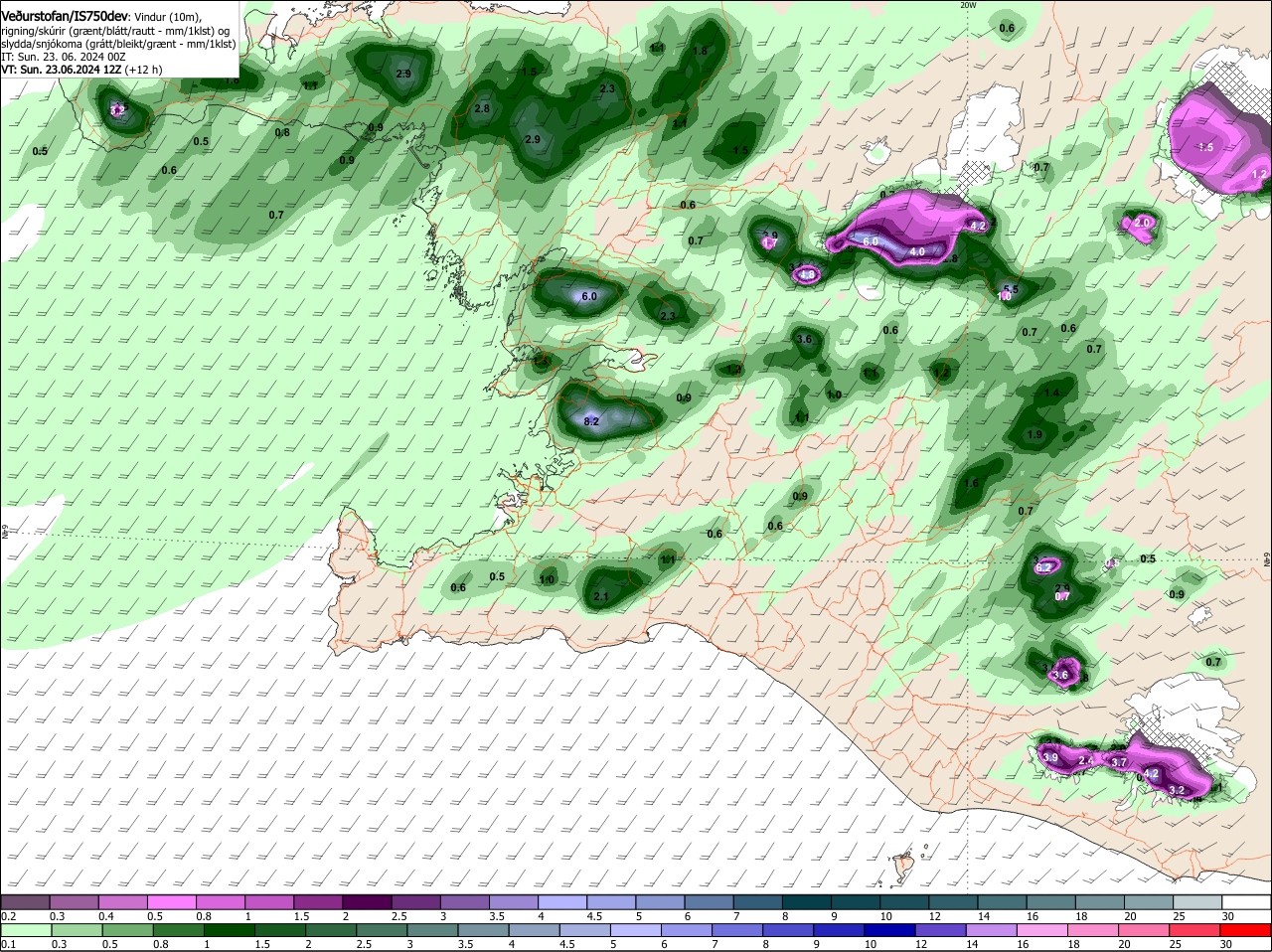The width and height of the screenshot is (1272, 952).
Task: Select the 1.6 precipitation value
Action: pos(972,484)
